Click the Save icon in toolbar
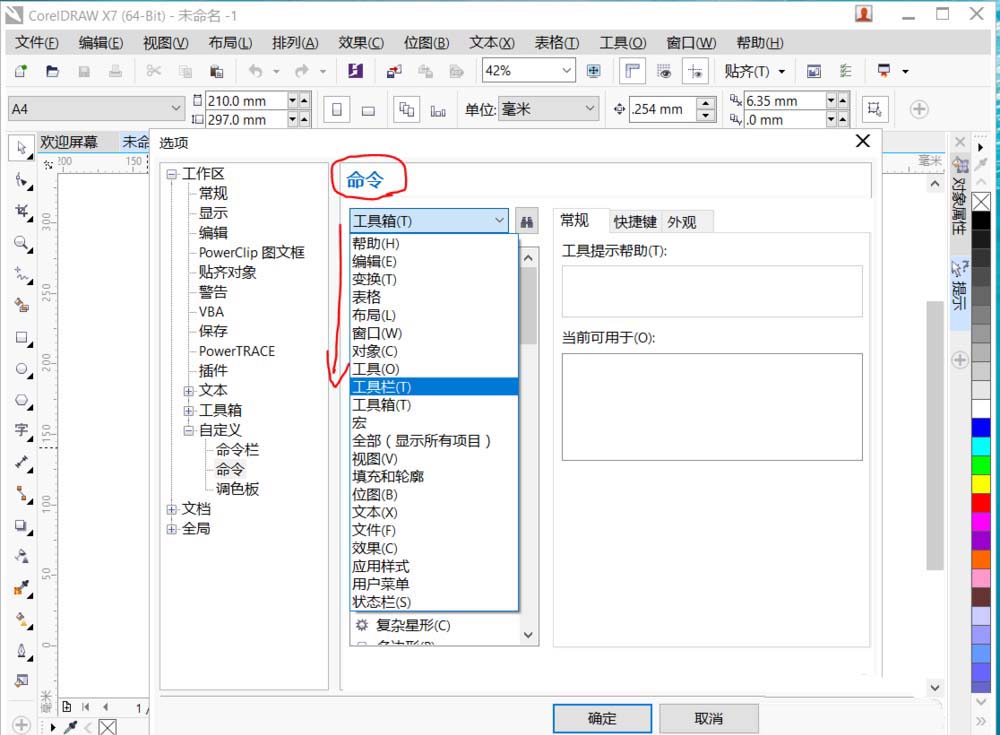 point(84,71)
